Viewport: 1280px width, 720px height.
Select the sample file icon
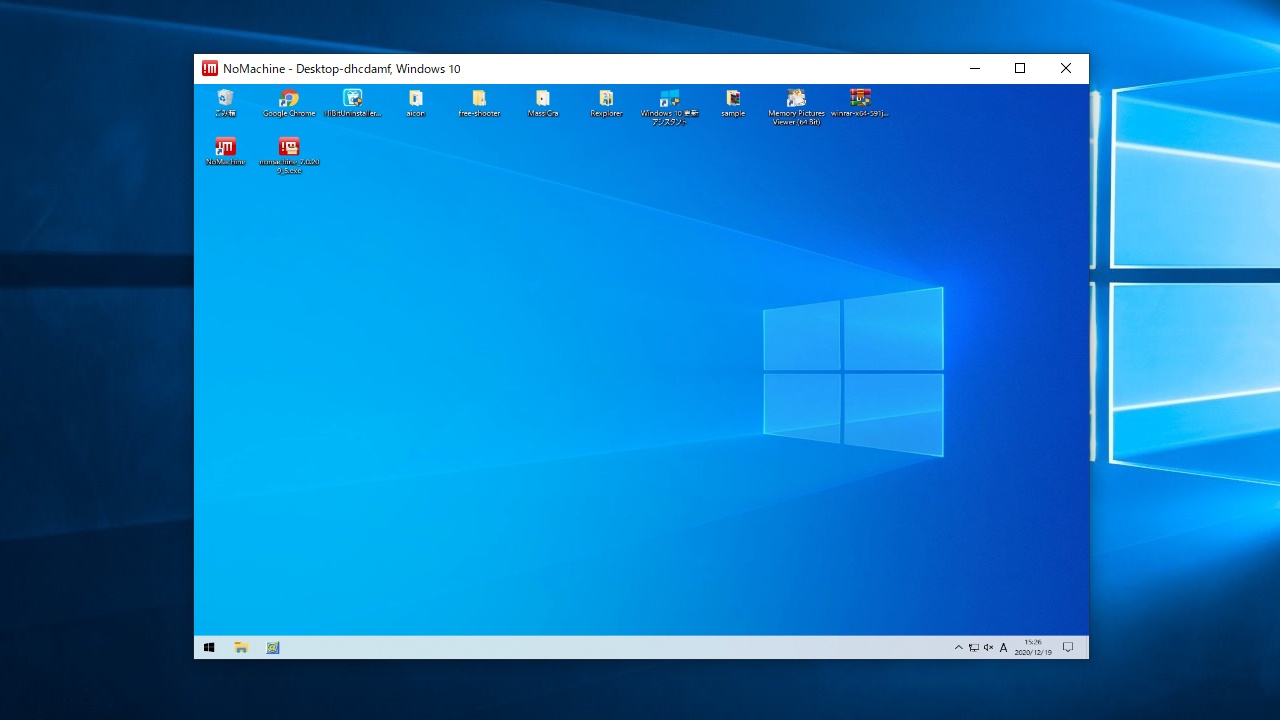pos(733,103)
